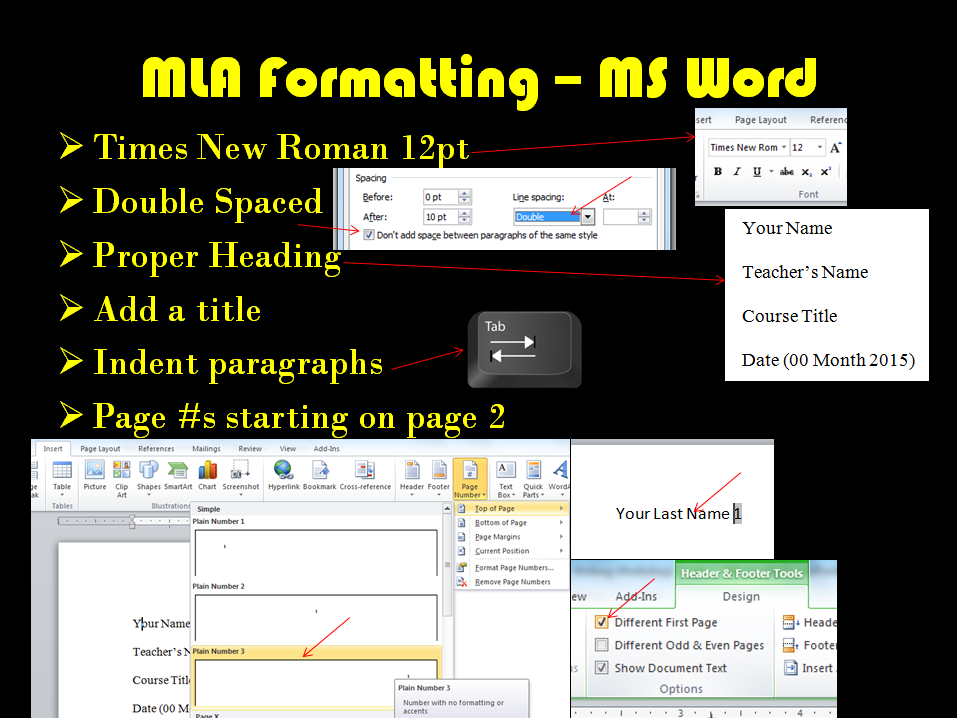Apply subscript formatting

coord(806,172)
